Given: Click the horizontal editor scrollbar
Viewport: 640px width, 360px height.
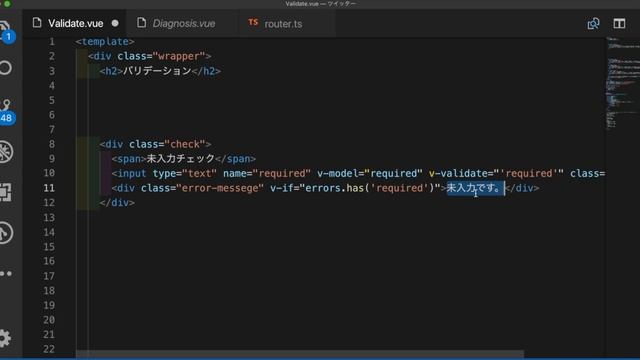Looking at the screenshot, I should point(300,353).
